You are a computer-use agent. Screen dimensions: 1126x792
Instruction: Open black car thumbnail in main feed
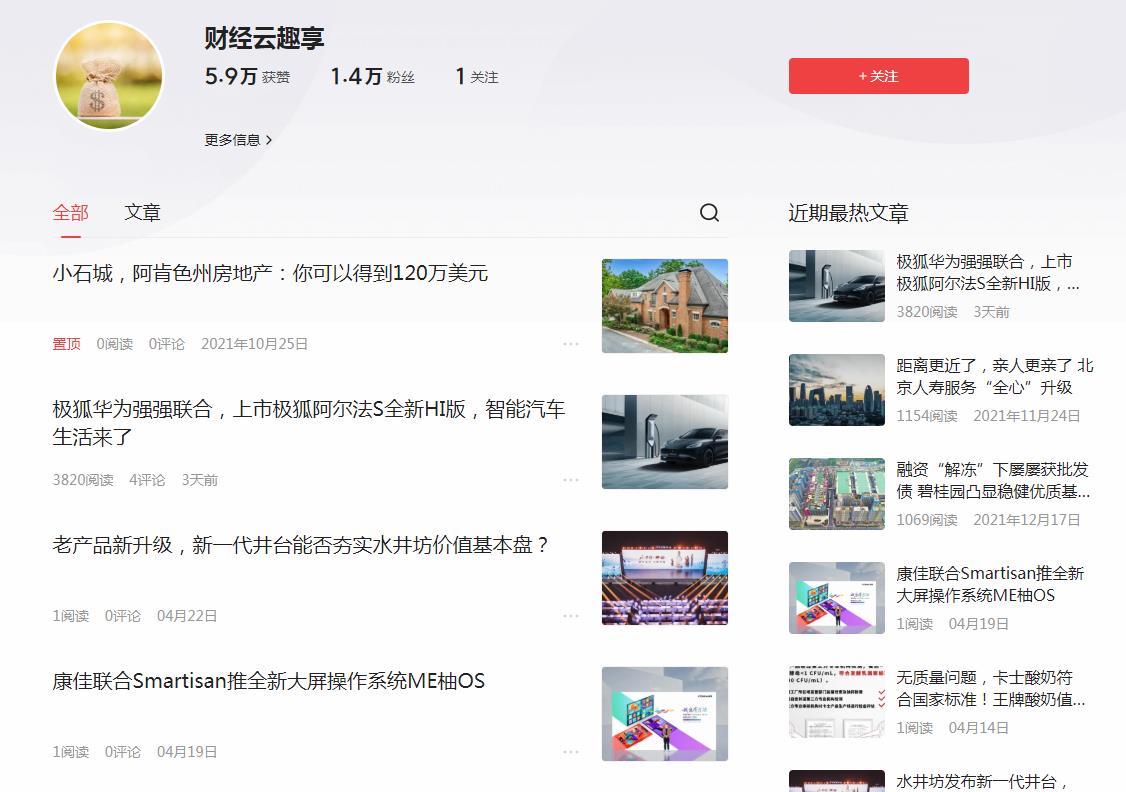[x=664, y=442]
